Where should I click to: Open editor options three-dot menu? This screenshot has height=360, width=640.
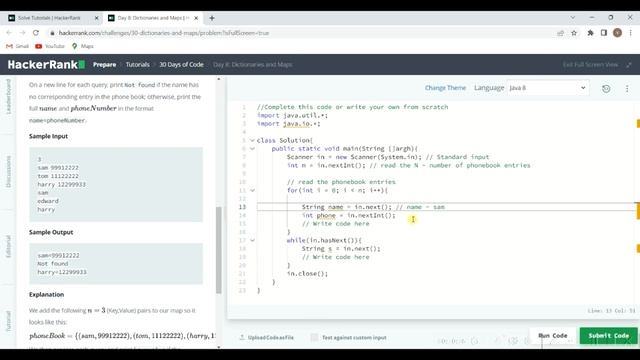(627, 88)
